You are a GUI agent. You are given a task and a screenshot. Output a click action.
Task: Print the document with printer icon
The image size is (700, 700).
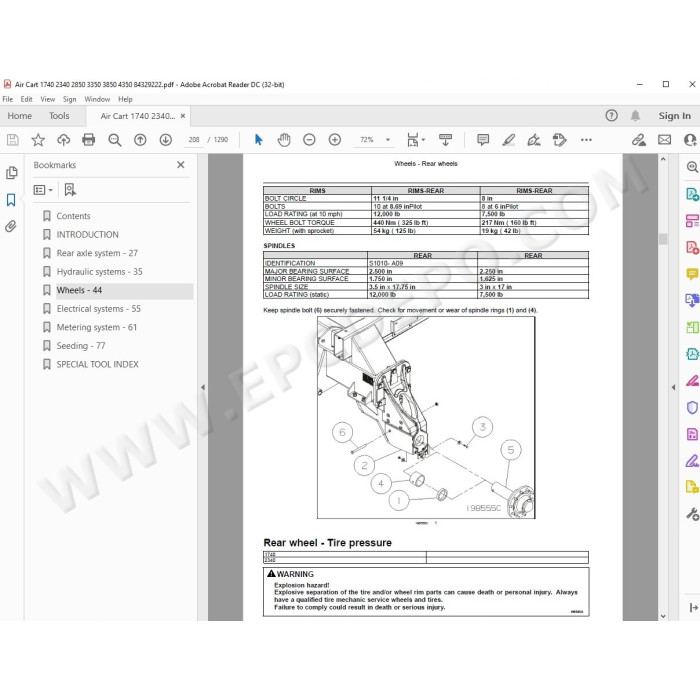coord(89,140)
